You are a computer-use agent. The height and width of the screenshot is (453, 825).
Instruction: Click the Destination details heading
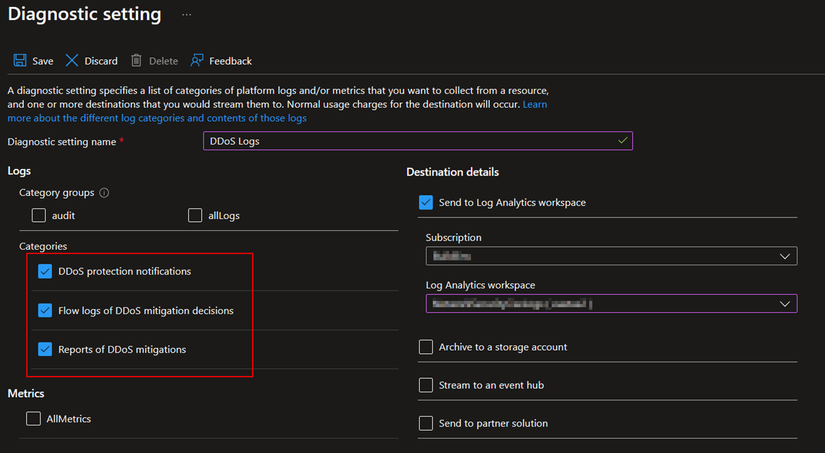tap(452, 172)
